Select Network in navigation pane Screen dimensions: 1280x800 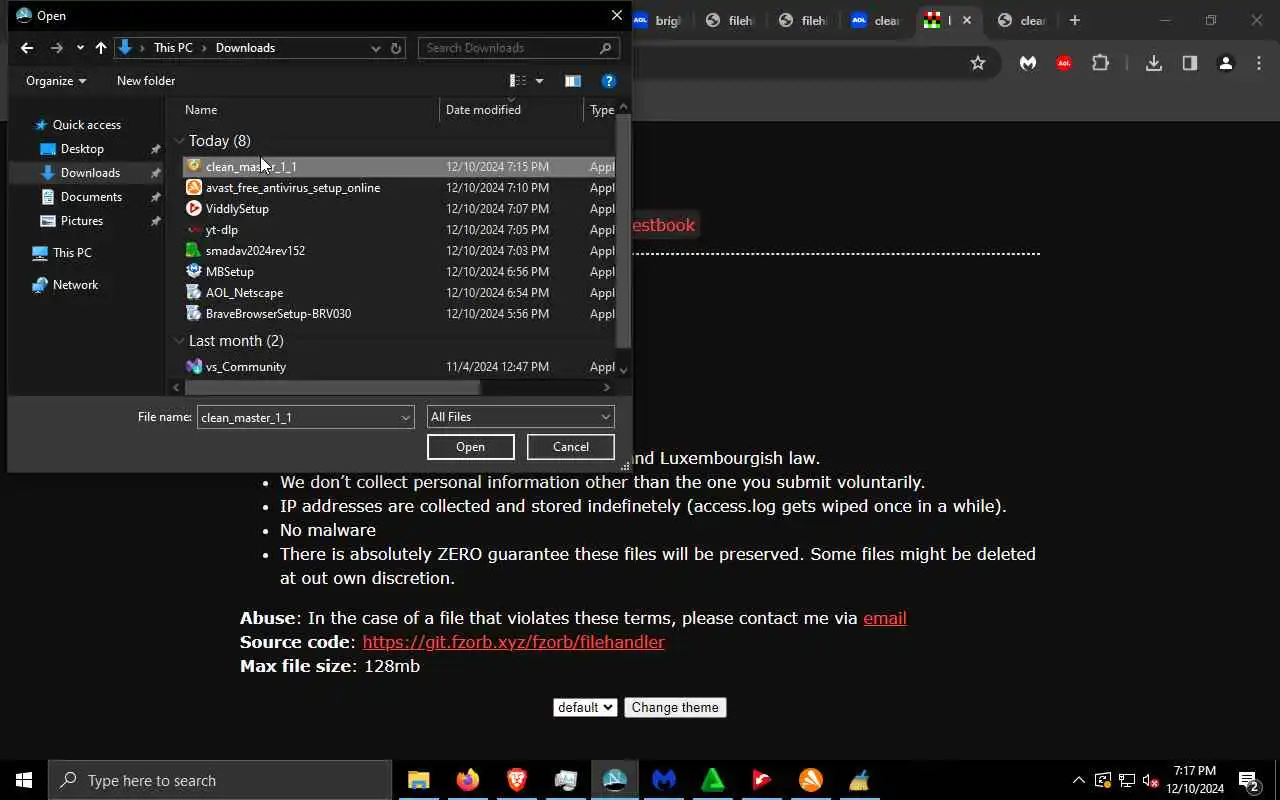coord(75,285)
